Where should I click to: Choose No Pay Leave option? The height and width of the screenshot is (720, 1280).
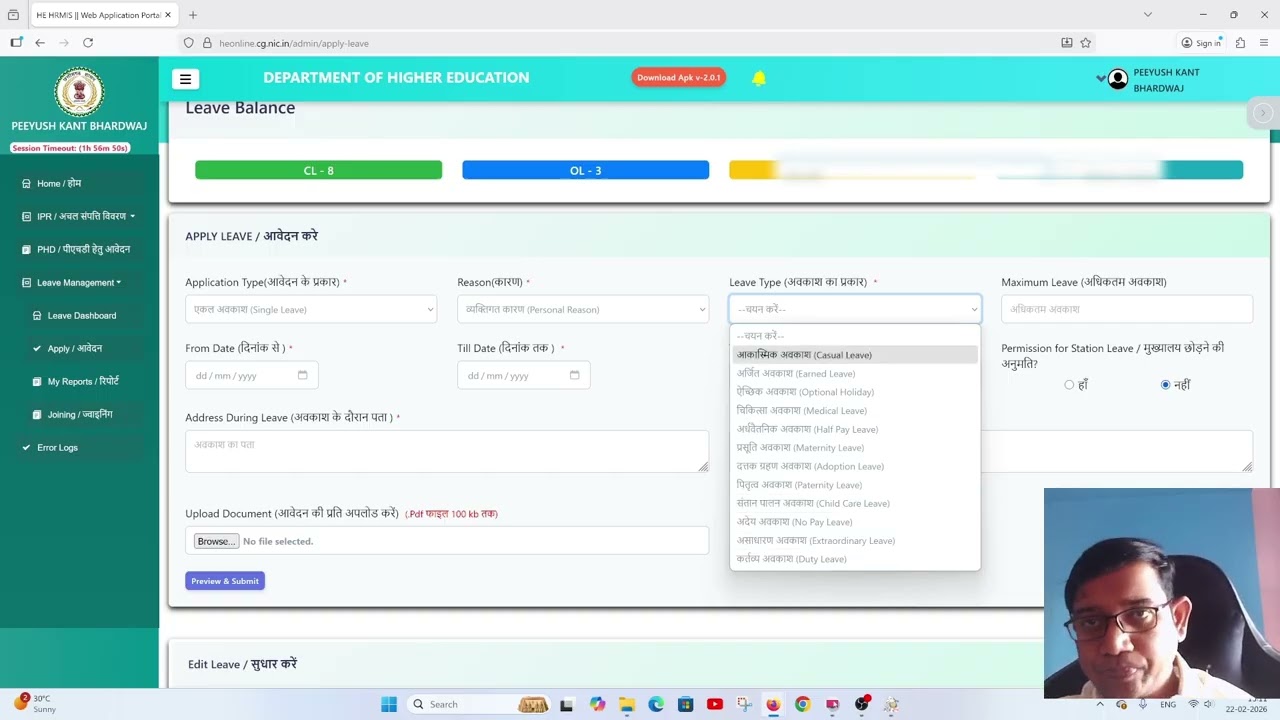point(855,522)
